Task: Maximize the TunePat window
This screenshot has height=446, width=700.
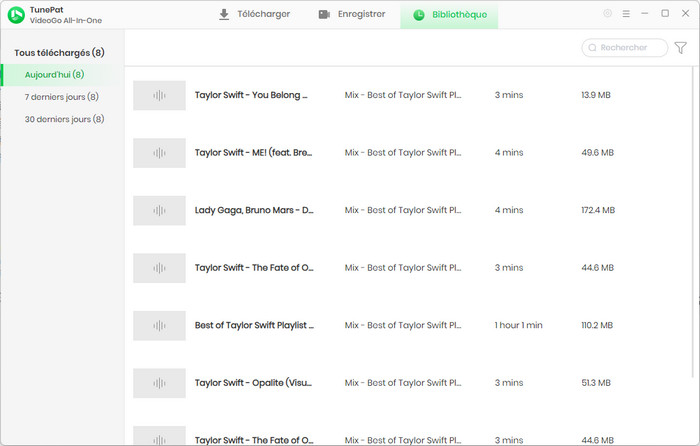Action: coord(665,13)
